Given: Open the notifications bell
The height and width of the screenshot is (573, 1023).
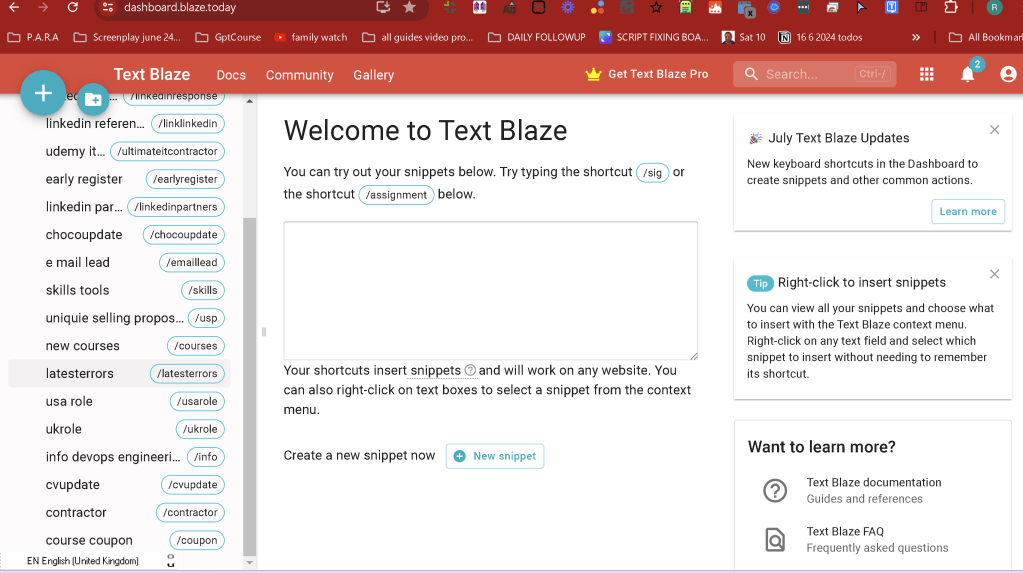Looking at the screenshot, I should coord(968,74).
